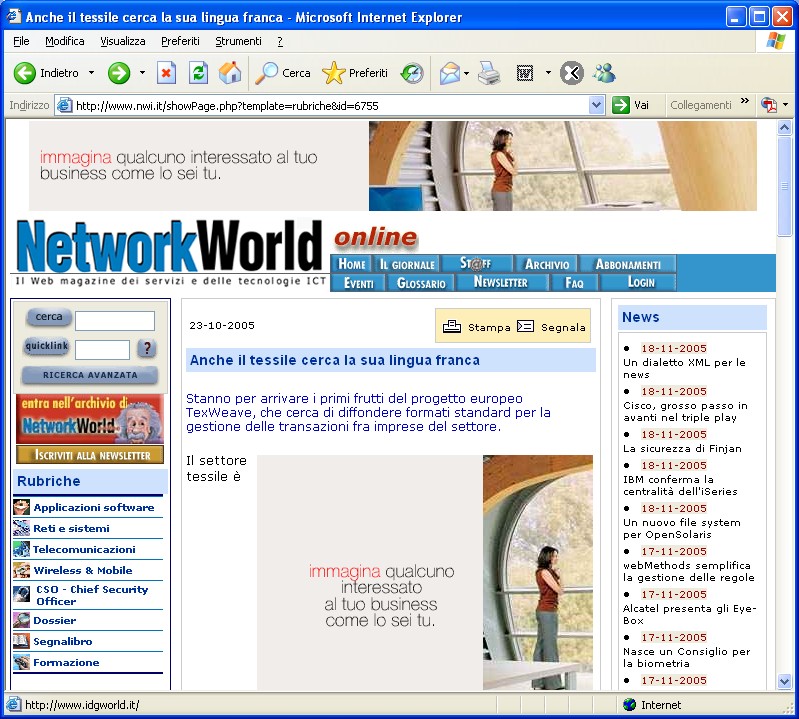Click the top 'immagina qualcuno' banner ad
Screen dimensions: 799x719
[x=392, y=166]
